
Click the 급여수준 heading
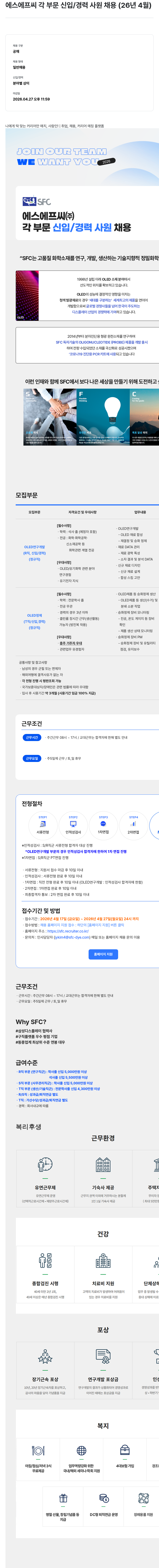click(27, 1063)
